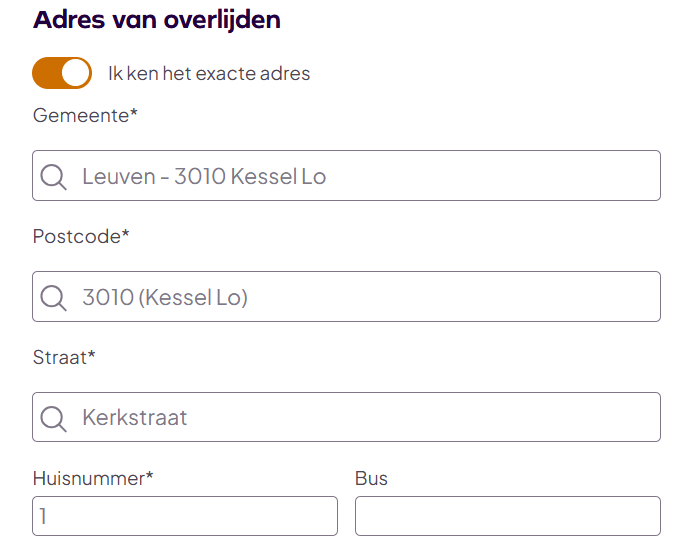
Task: Click the 'Postcode*' field label
Action: coord(81,236)
